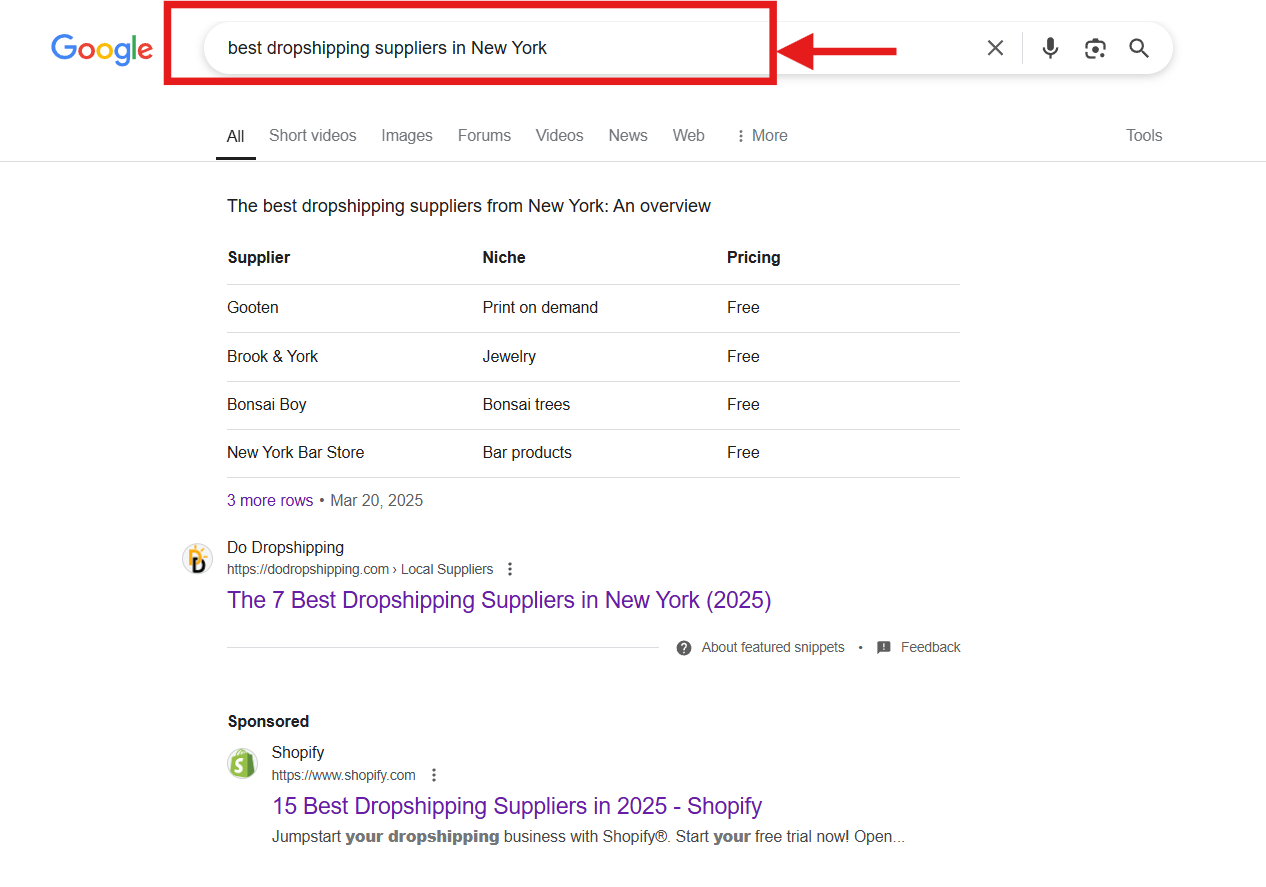This screenshot has height=887, width=1266.
Task: Switch to the Videos tab
Action: click(x=559, y=135)
